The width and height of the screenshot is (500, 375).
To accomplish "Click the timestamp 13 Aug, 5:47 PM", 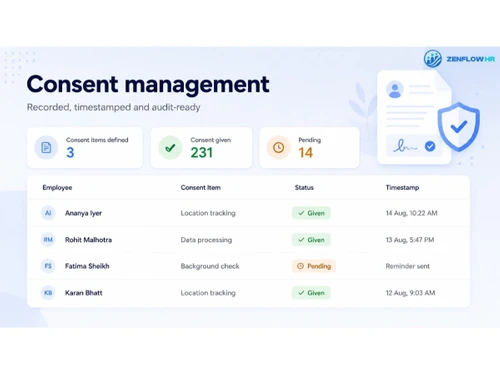I will (410, 240).
